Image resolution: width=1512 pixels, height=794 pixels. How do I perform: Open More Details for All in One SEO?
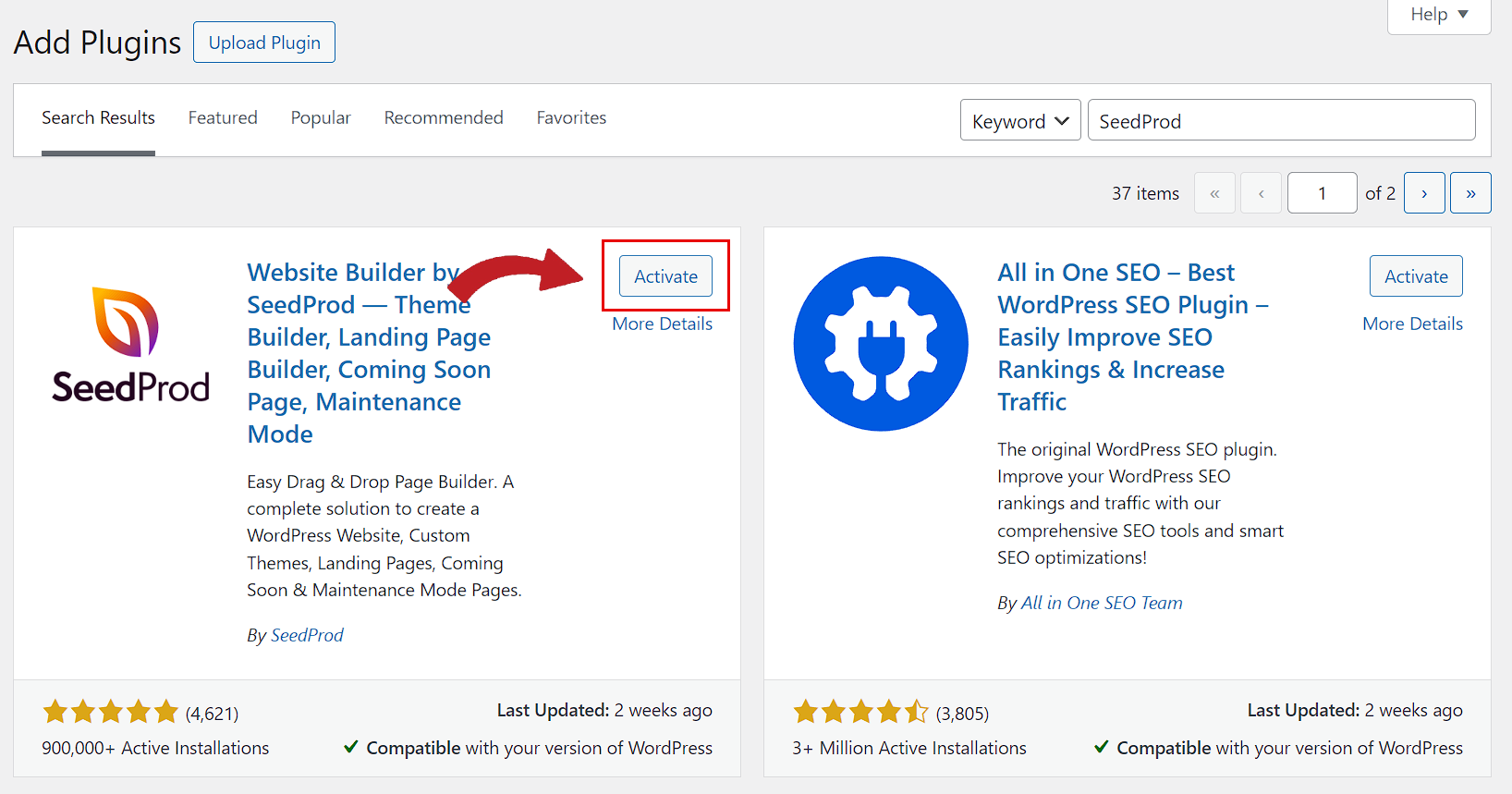click(x=1412, y=324)
